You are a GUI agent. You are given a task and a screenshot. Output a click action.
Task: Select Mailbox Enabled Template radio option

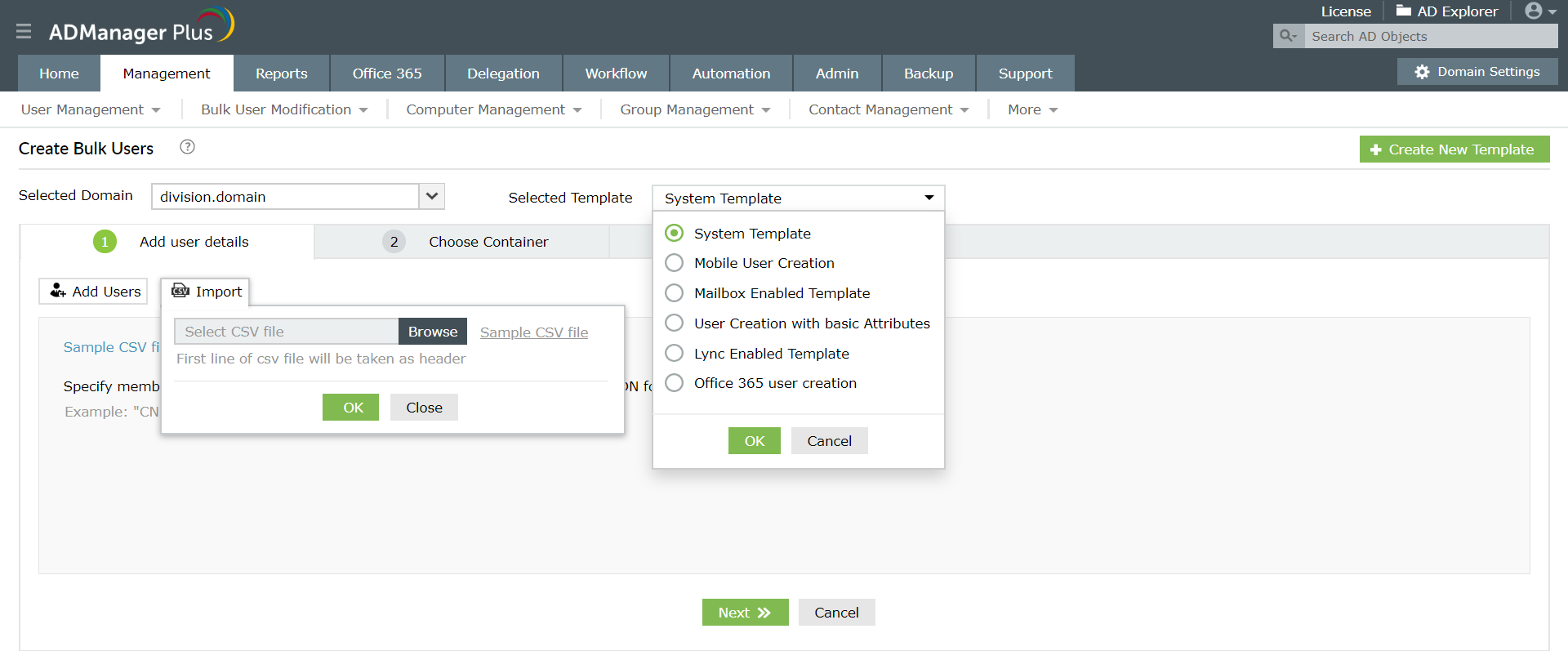click(x=674, y=293)
